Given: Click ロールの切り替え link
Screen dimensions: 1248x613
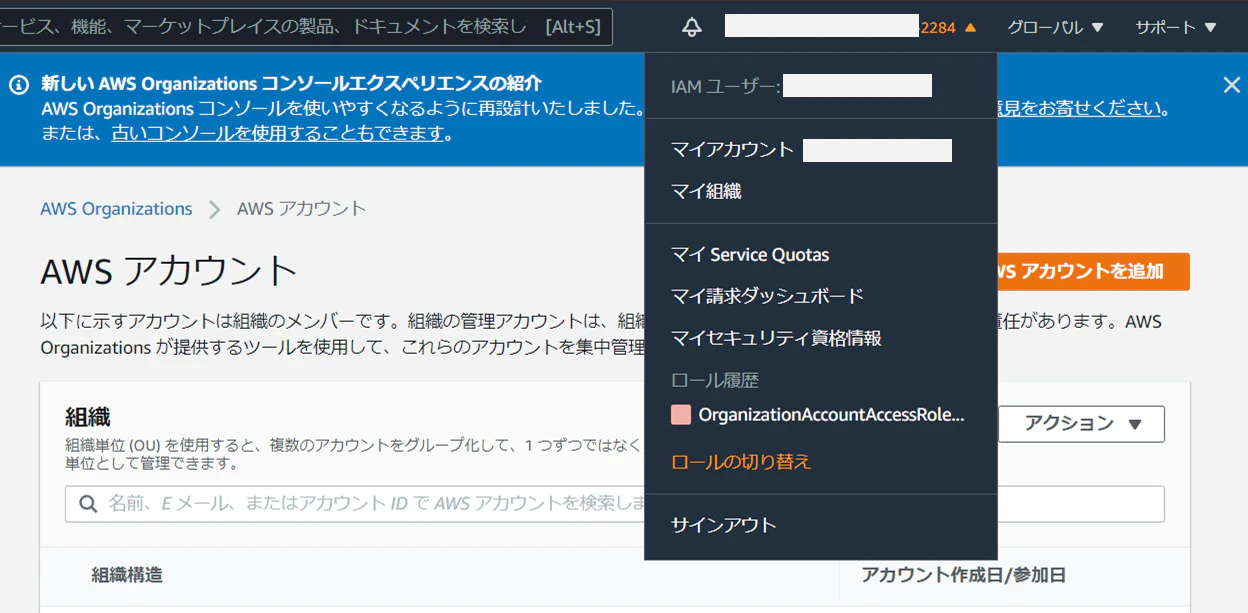Looking at the screenshot, I should [x=741, y=462].
